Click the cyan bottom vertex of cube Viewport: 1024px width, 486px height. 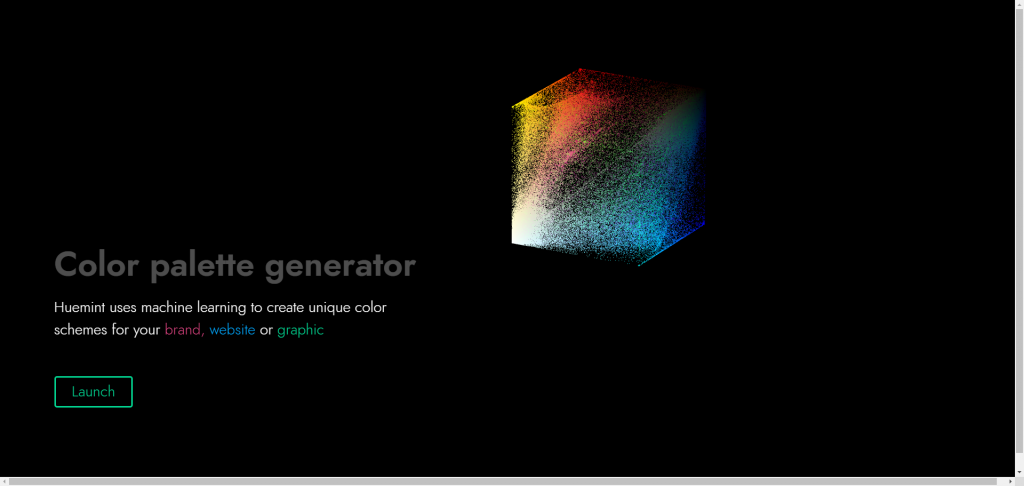coord(639,265)
